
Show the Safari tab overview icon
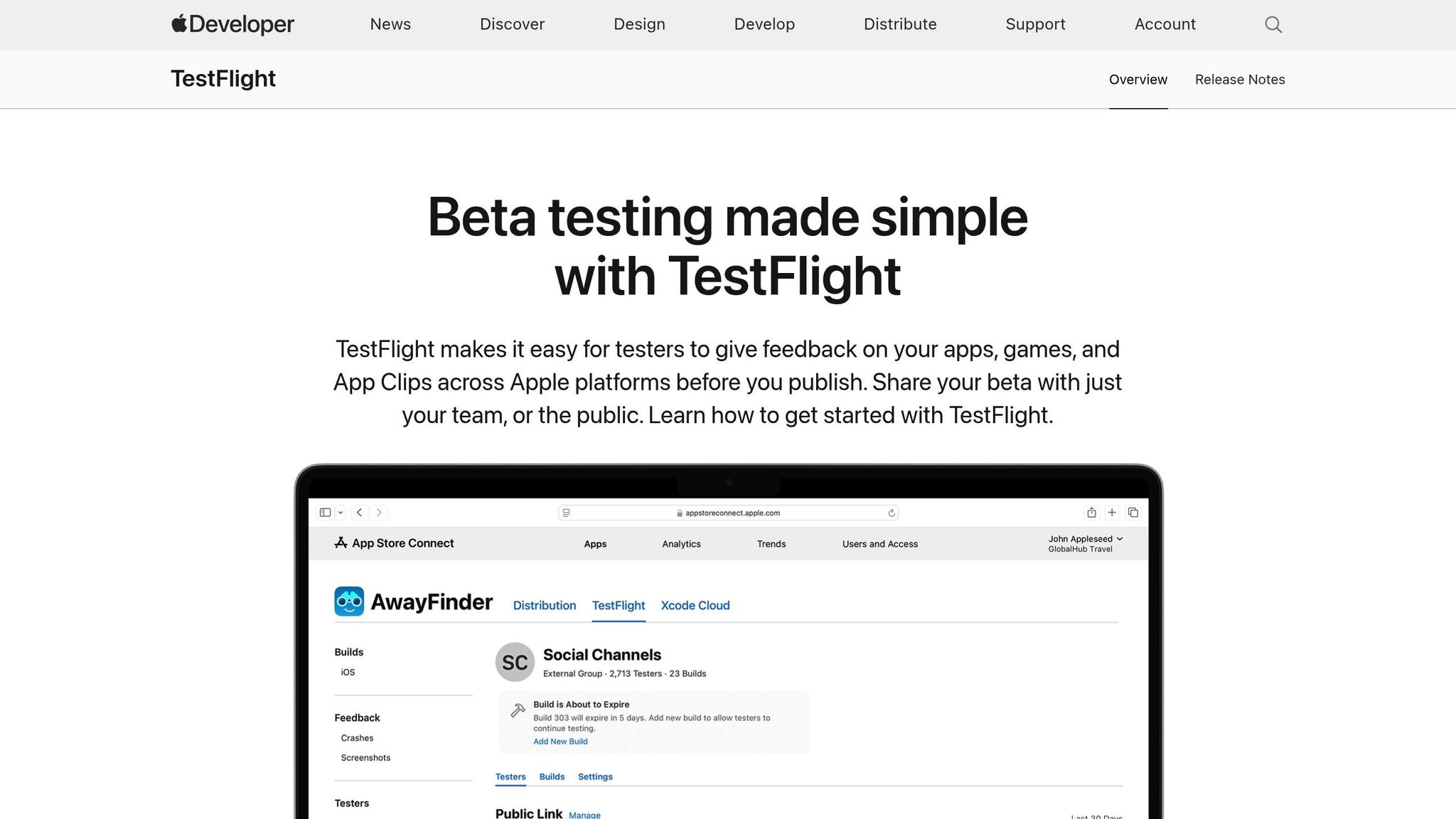(x=1133, y=513)
